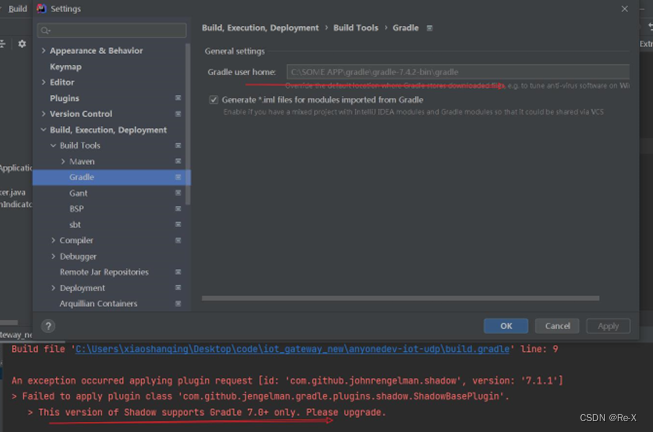The height and width of the screenshot is (432, 653).
Task: Open Plugins settings page
Action: (x=64, y=98)
